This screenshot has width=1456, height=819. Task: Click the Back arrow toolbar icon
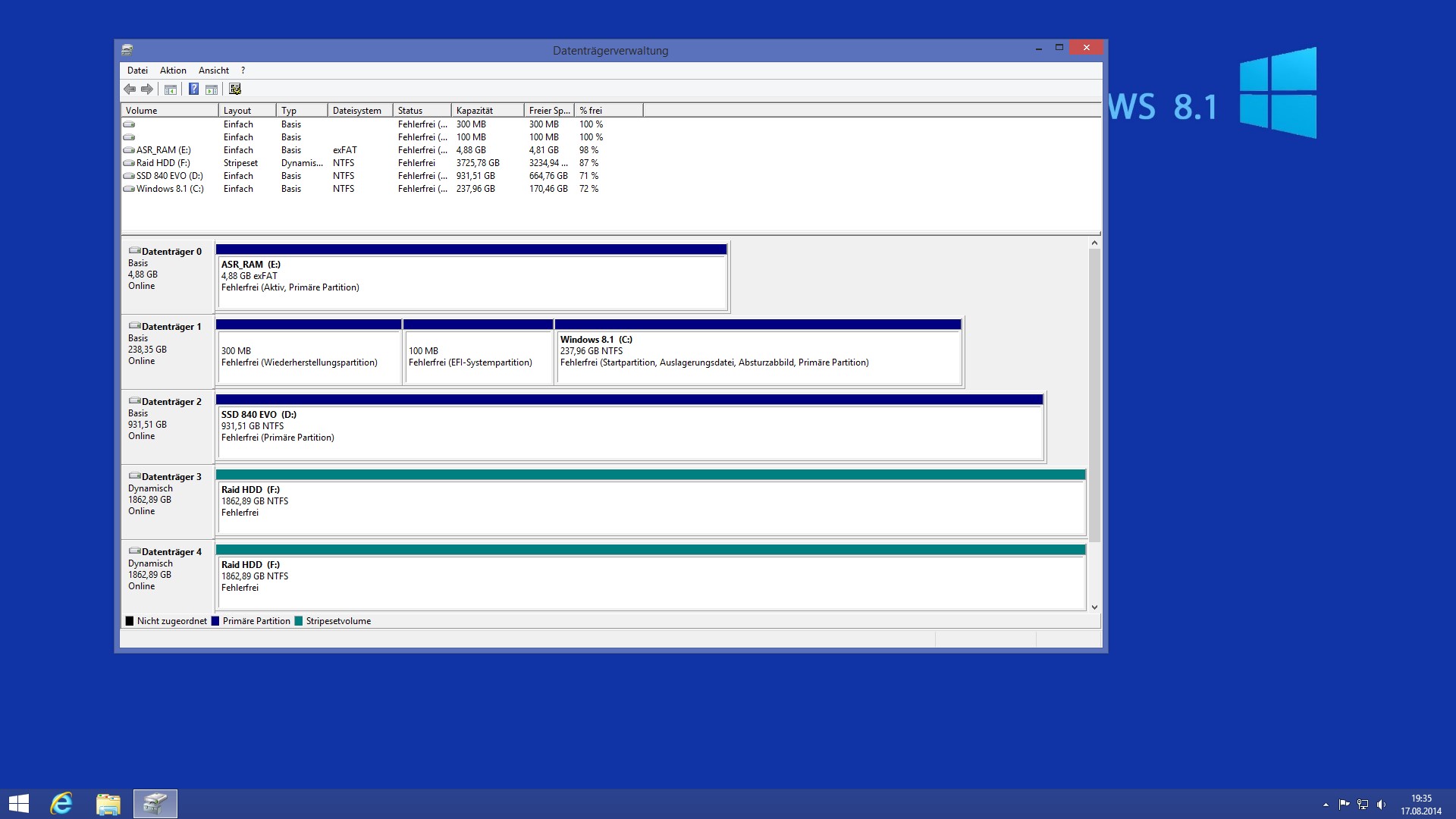click(x=130, y=89)
